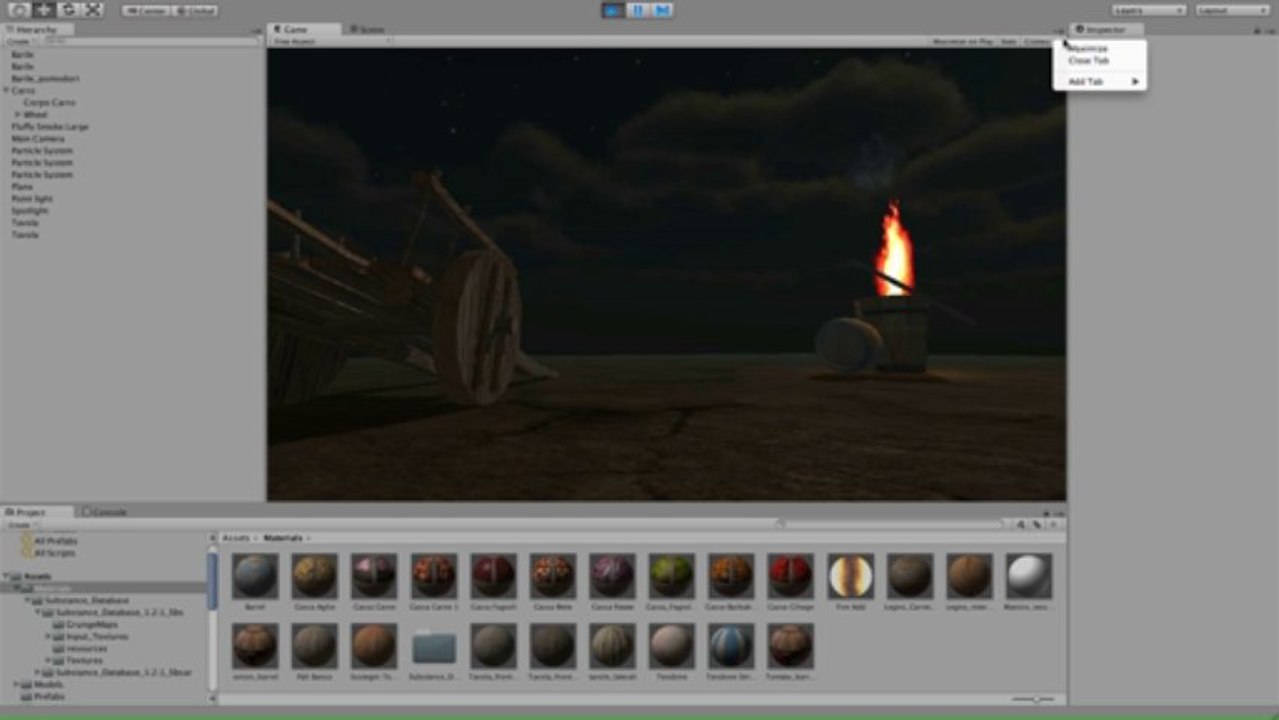The width and height of the screenshot is (1279, 720).
Task: Select the Rotate tool in the toolbar
Action: pos(68,10)
